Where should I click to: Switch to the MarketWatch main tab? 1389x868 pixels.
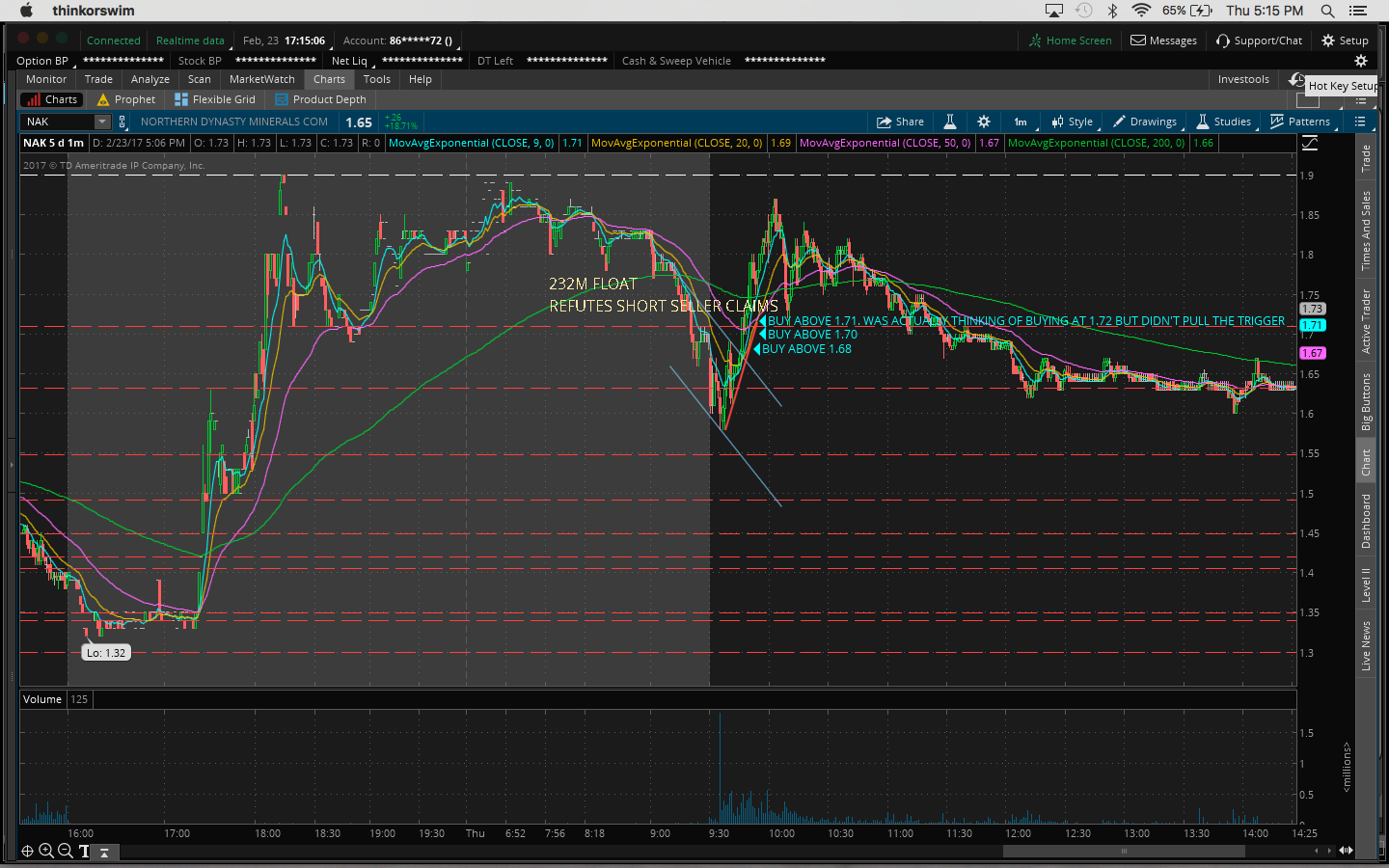pyautogui.click(x=262, y=79)
